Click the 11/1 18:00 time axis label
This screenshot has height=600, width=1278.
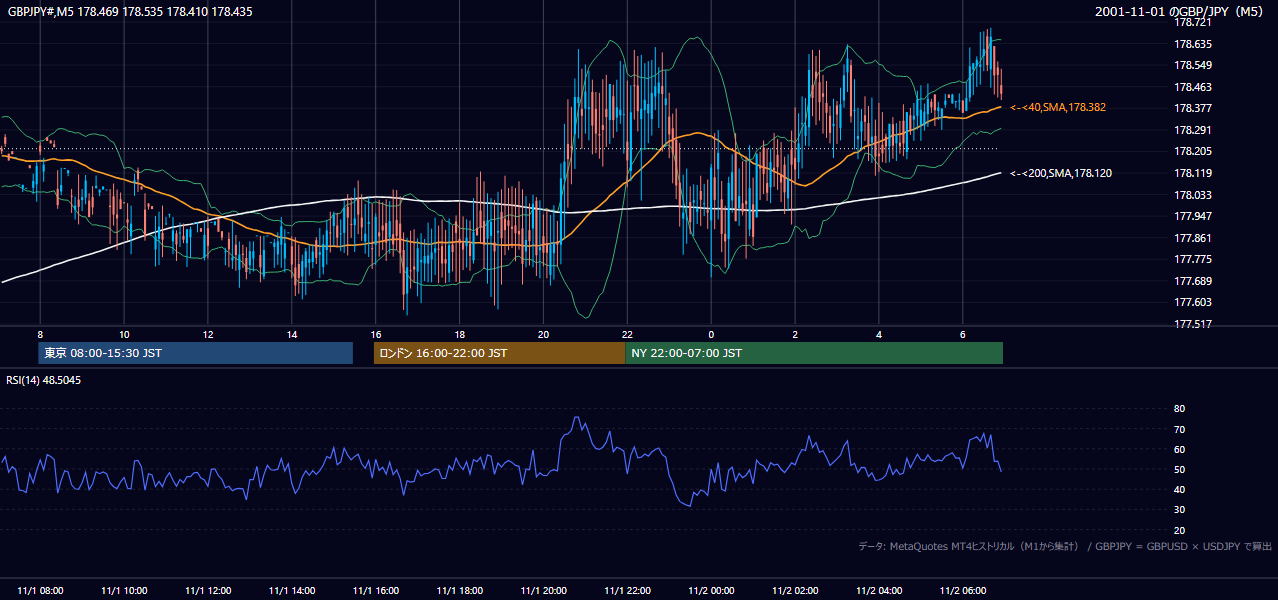click(x=459, y=591)
